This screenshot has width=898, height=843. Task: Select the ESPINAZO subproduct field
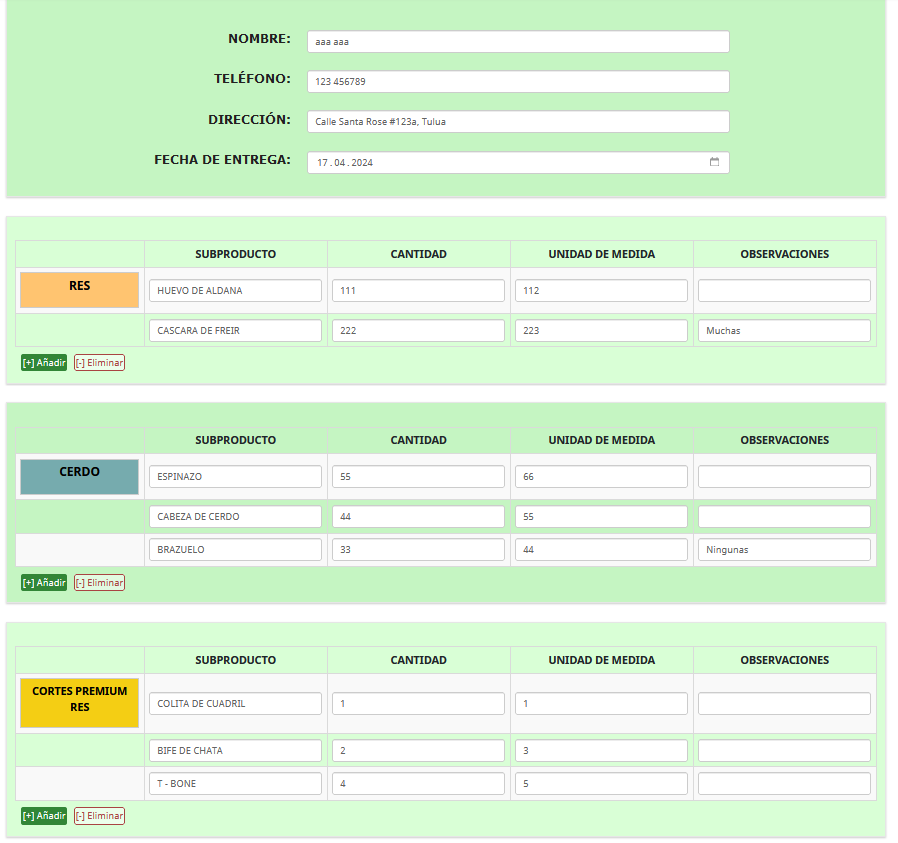click(235, 477)
